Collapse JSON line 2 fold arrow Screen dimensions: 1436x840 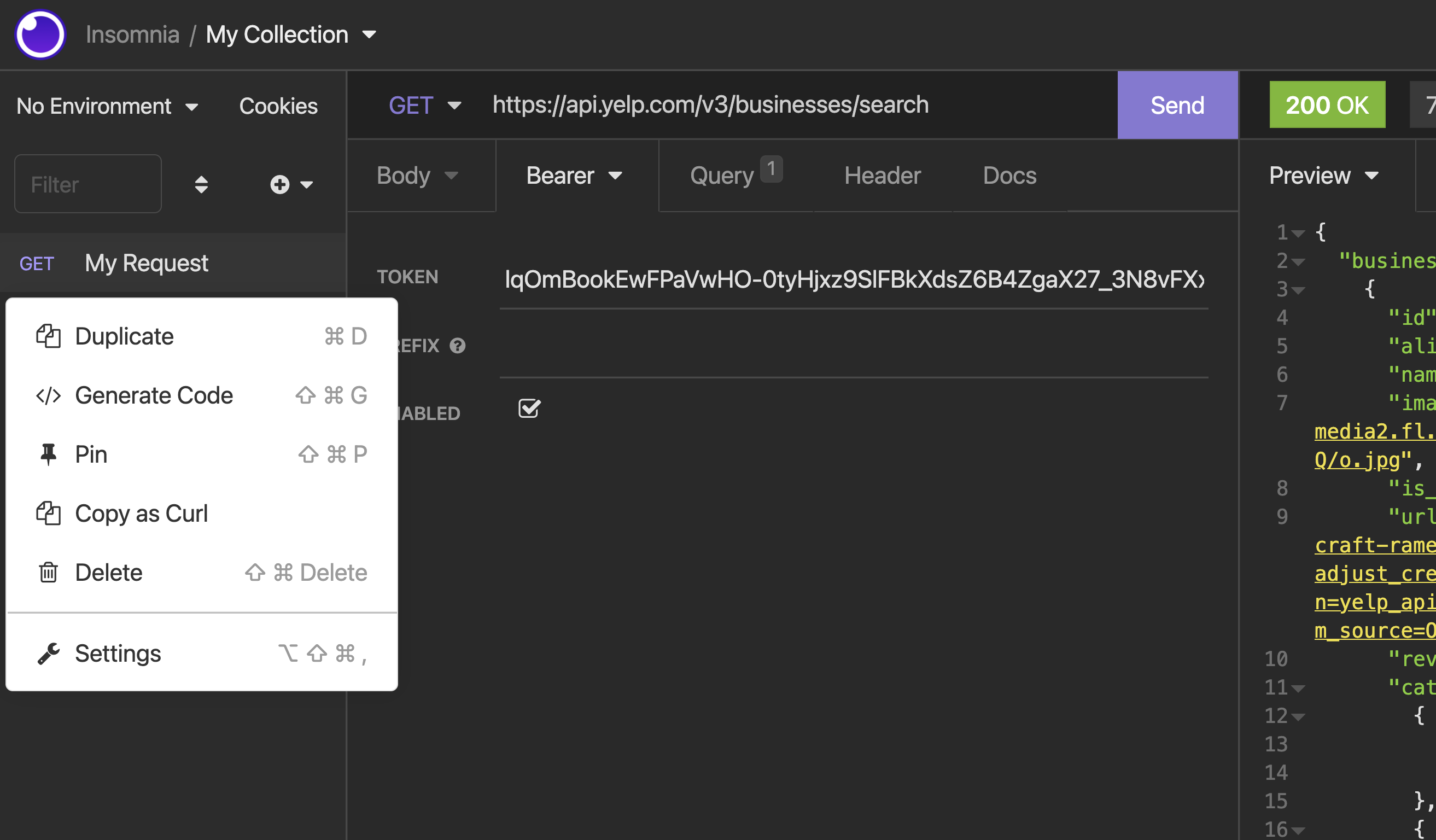point(1298,262)
